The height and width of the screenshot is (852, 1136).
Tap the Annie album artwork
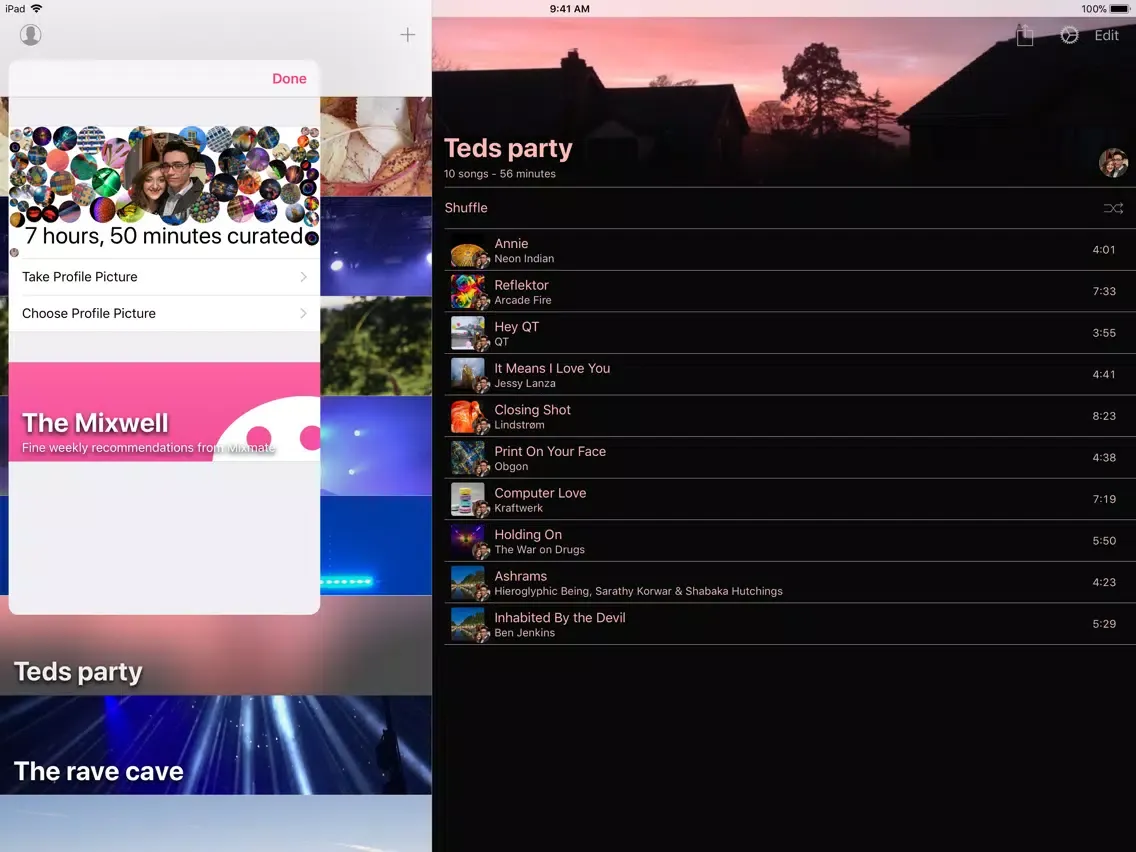[467, 251]
